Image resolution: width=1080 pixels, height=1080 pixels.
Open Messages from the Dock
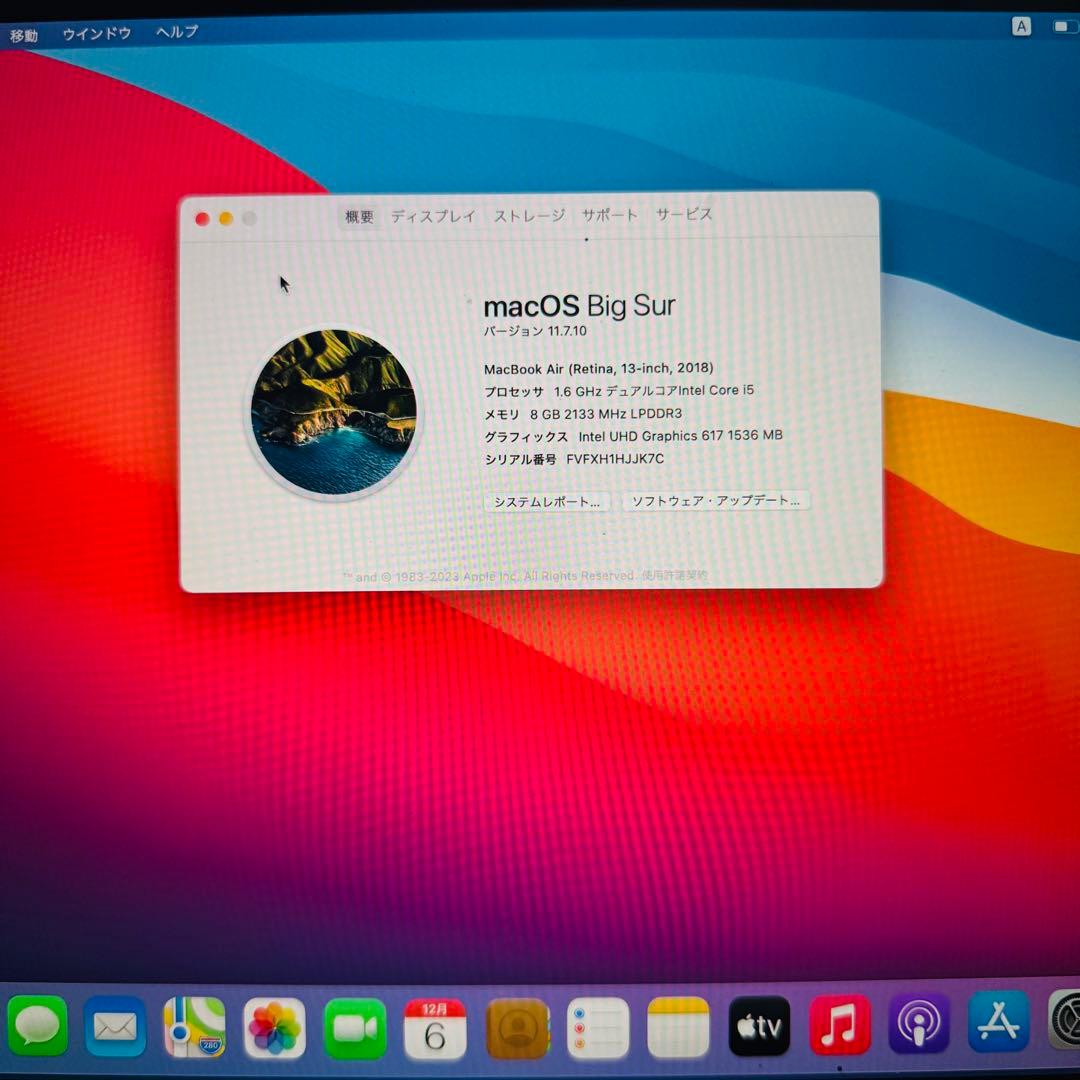(x=37, y=1025)
